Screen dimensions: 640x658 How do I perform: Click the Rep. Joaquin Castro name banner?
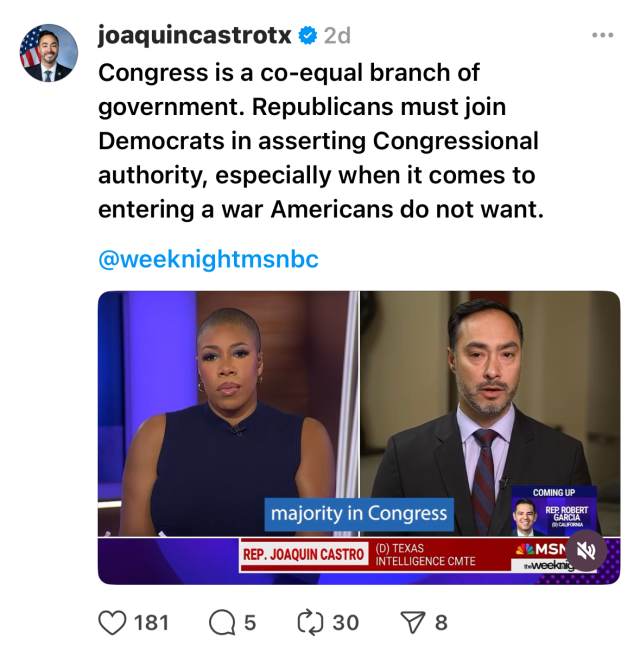[x=304, y=554]
